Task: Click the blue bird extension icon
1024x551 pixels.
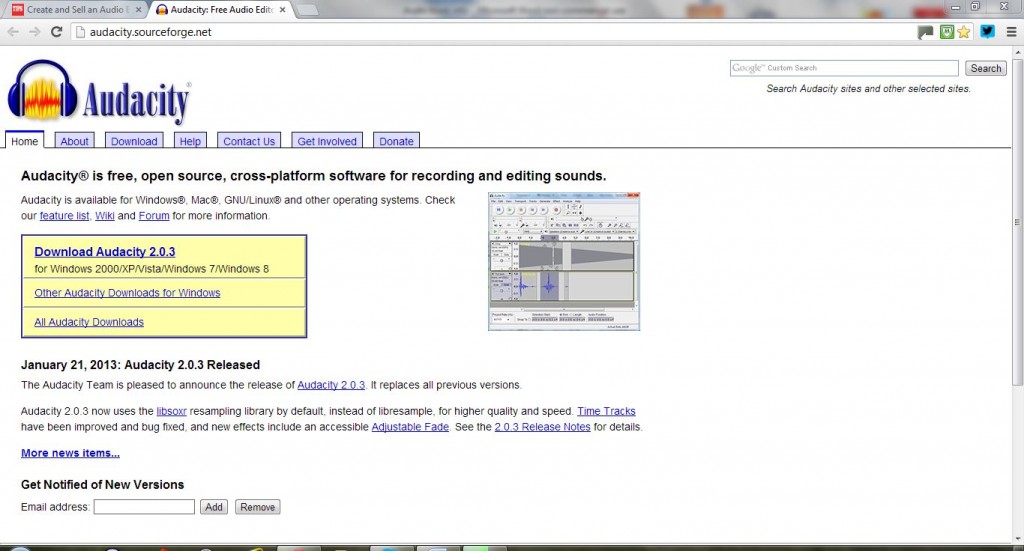Action: pyautogui.click(x=987, y=31)
